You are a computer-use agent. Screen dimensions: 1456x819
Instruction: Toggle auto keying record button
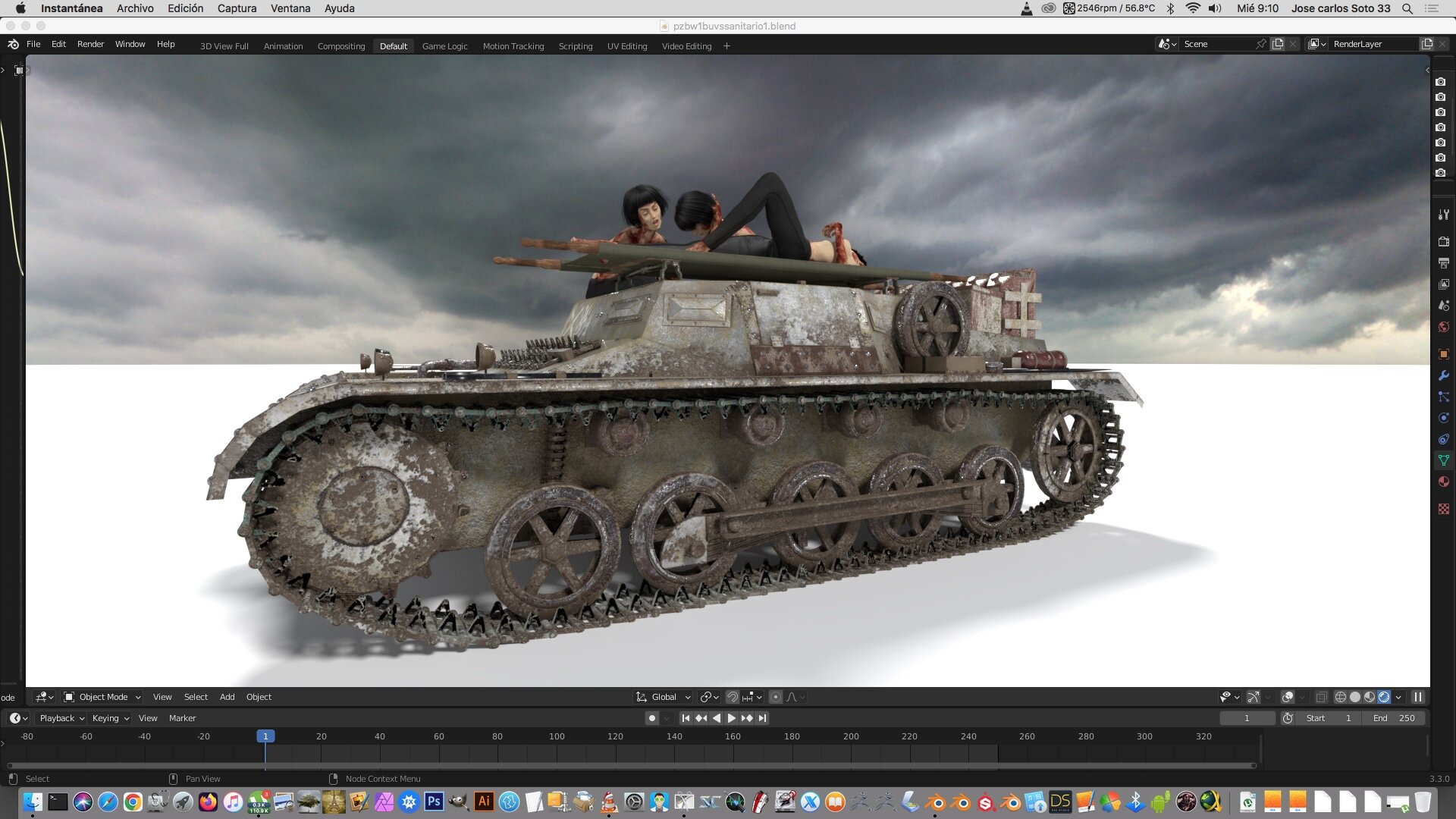click(651, 718)
